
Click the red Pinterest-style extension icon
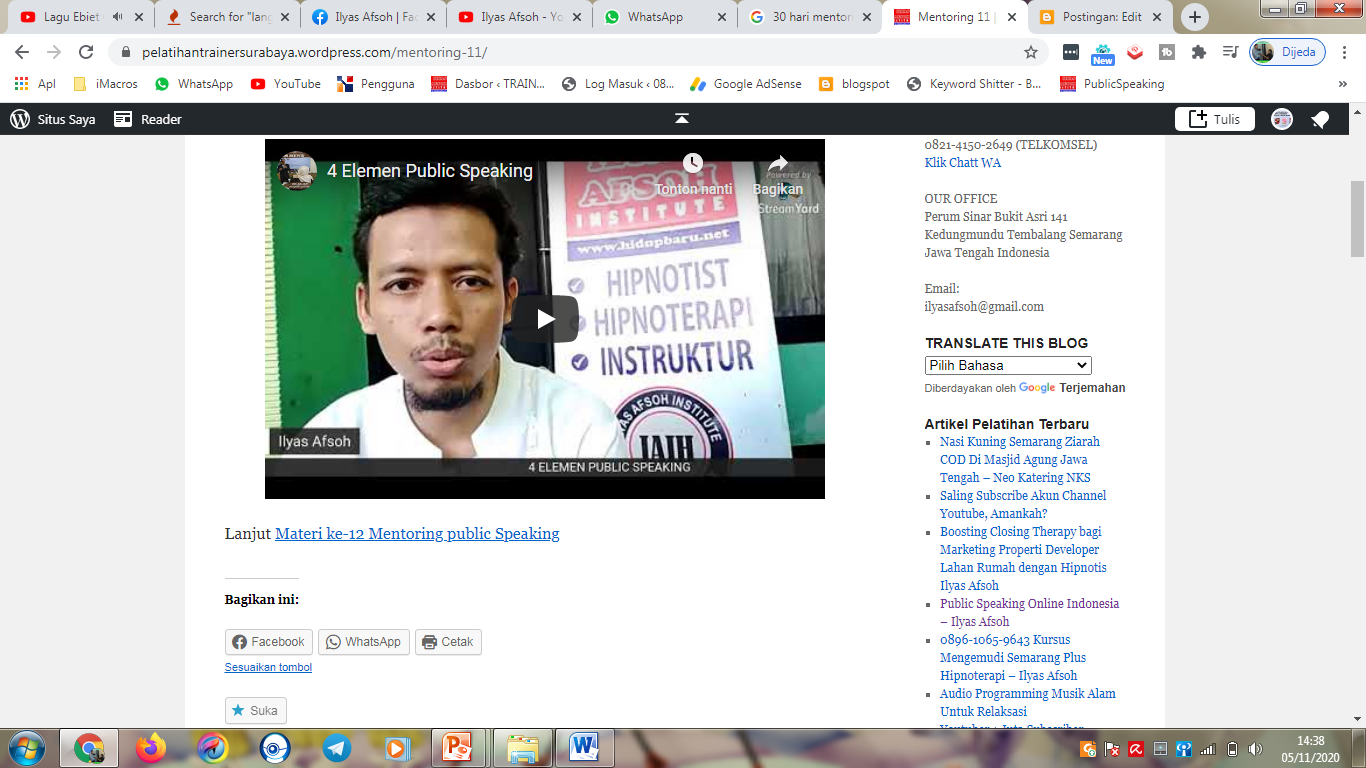(x=1135, y=52)
